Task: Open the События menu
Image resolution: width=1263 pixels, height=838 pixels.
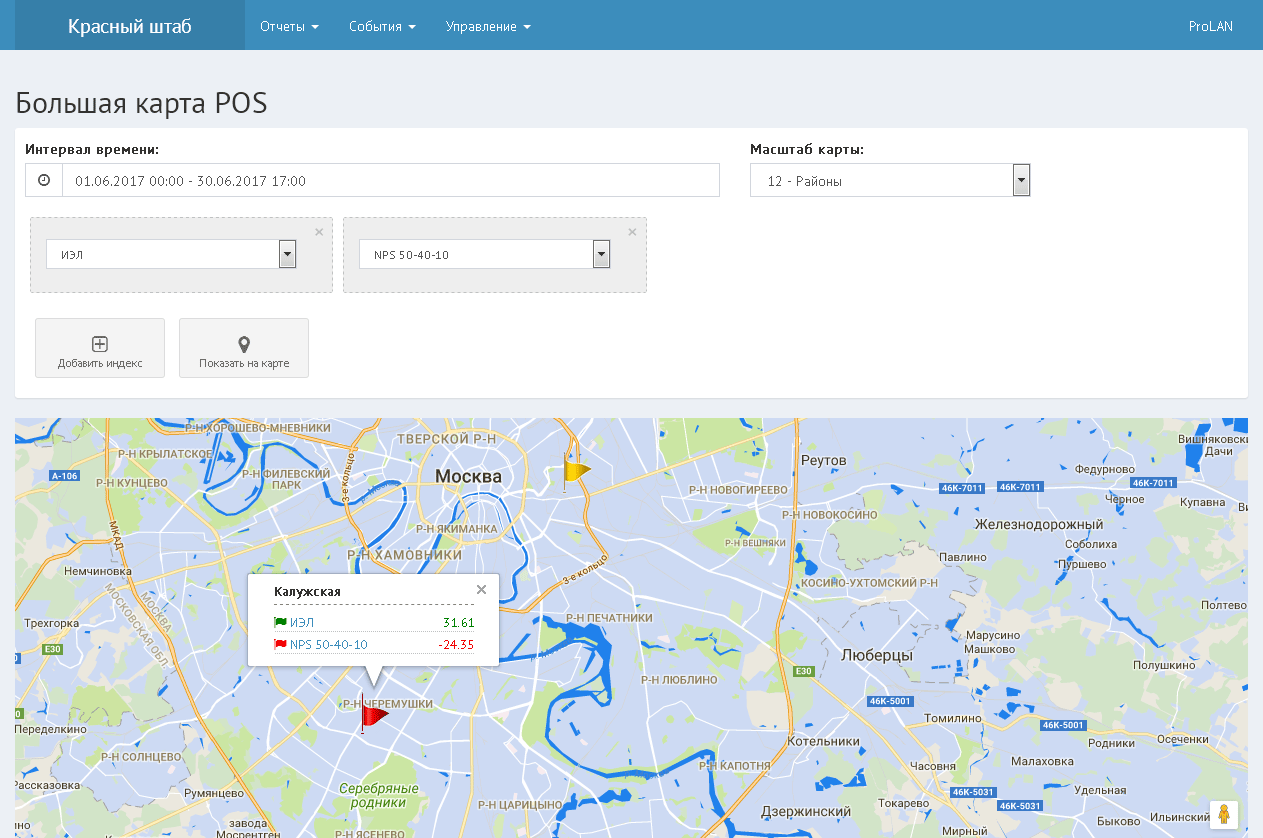Action: click(x=381, y=26)
